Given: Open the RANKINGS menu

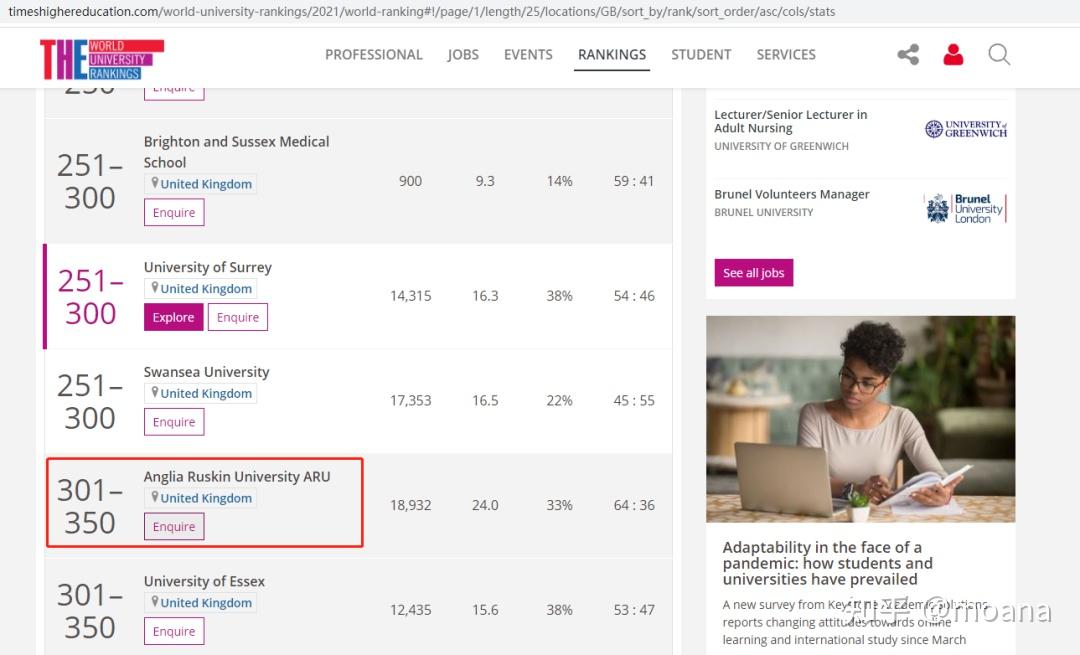Looking at the screenshot, I should pos(612,55).
